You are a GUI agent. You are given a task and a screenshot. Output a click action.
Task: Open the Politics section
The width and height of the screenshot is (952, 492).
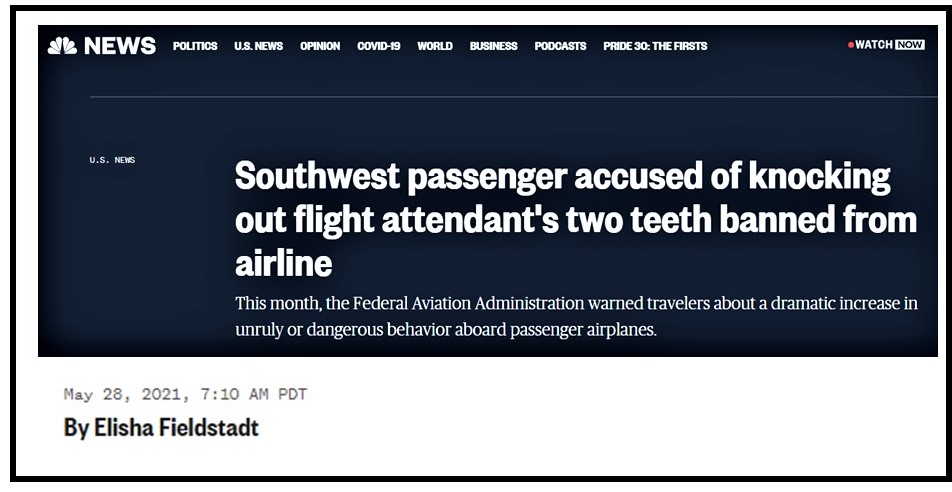(195, 46)
